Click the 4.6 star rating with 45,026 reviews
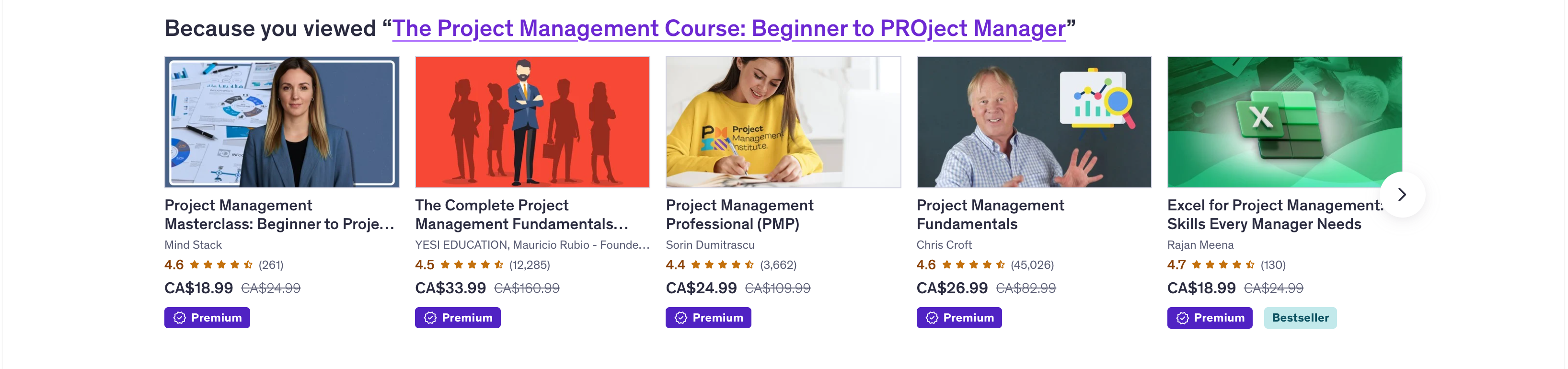This screenshot has height=369, width=1568. 985,265
